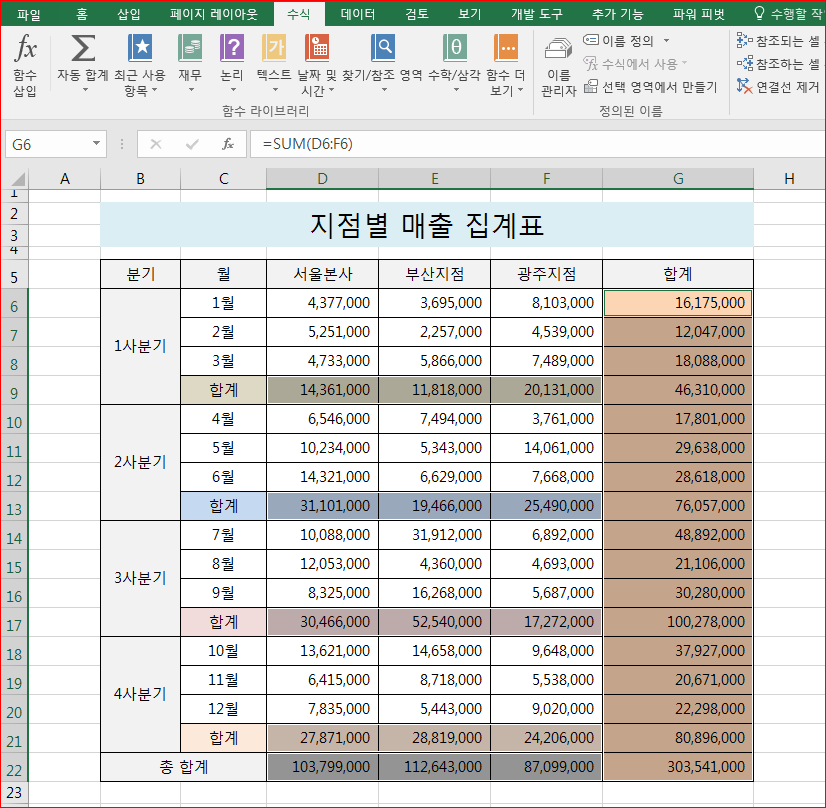Click the lightbulb 수행할 작업 search icon
826x808 pixels.
(759, 13)
